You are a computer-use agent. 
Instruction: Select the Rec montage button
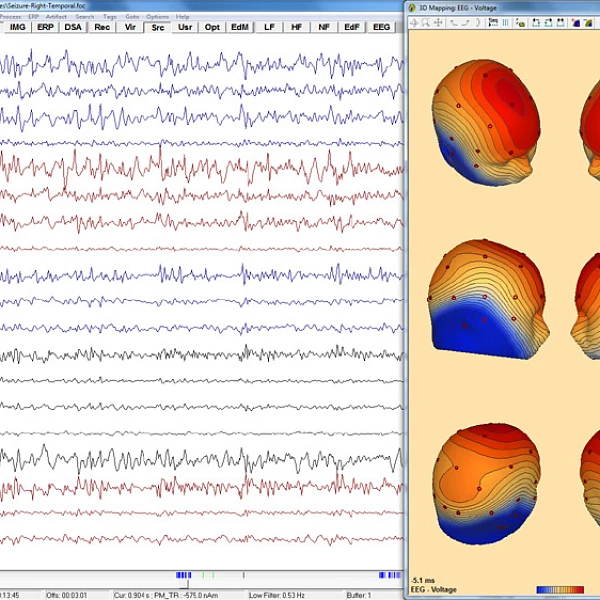tap(102, 27)
